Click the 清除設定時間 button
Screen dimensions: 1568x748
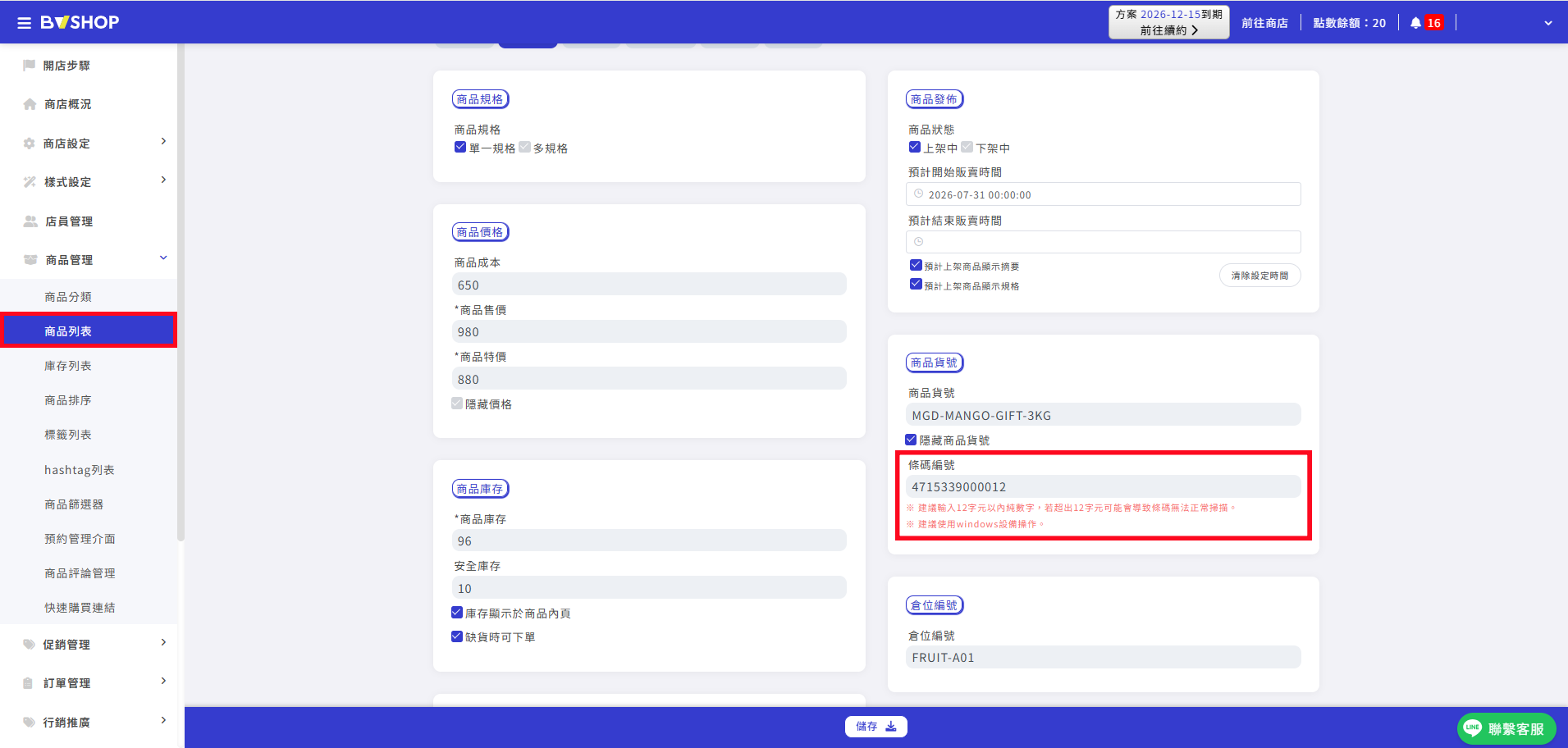pos(1259,276)
